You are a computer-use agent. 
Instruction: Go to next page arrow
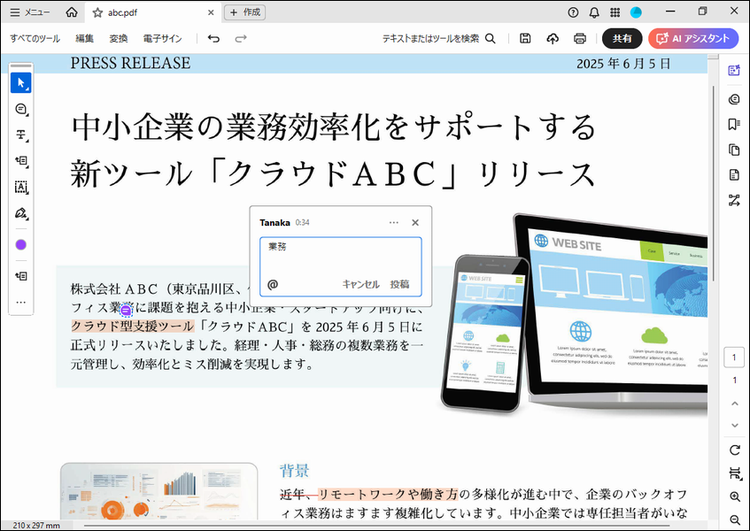click(x=734, y=425)
